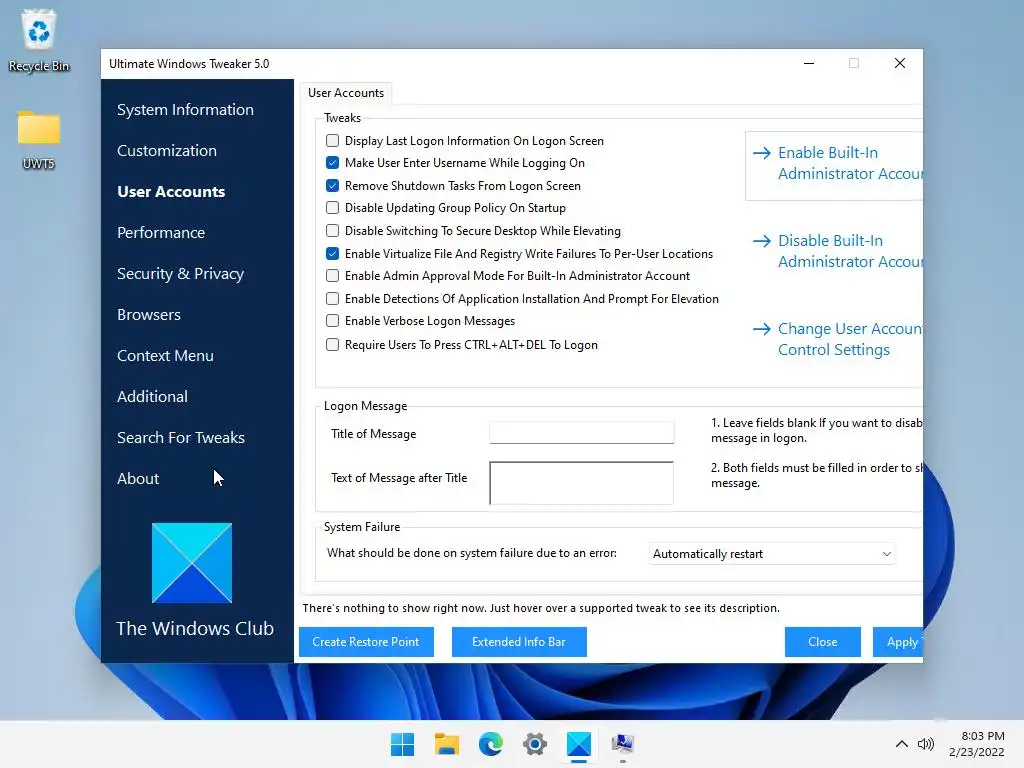The image size is (1024, 768).
Task: Click the computer monitor icon in taskbar
Action: pos(622,744)
